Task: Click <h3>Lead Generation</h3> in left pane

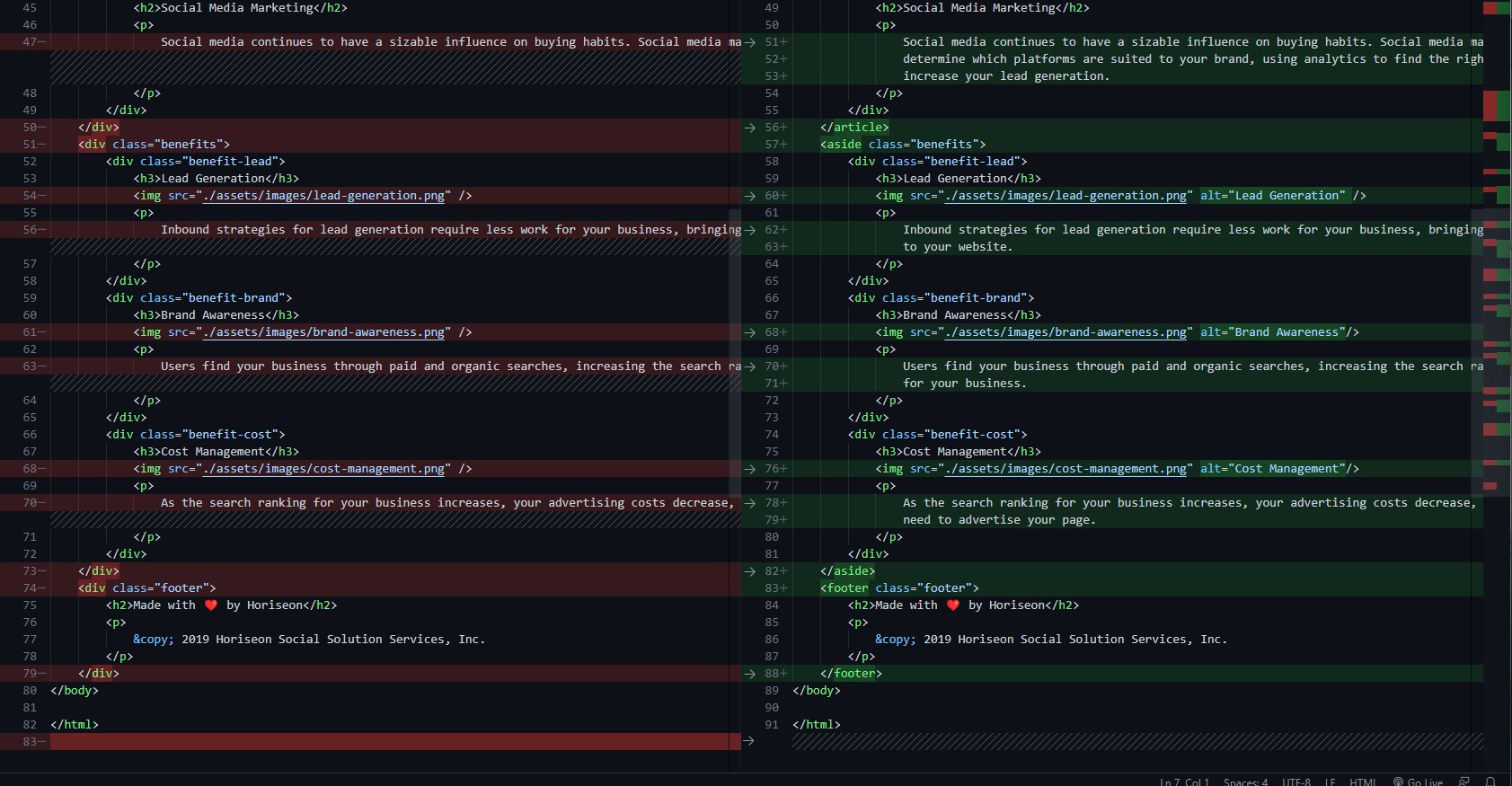Action: [216, 179]
